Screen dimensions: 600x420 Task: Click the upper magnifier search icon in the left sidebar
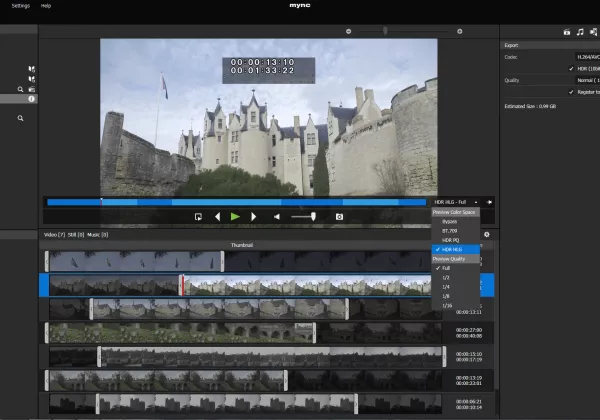tap(20, 89)
